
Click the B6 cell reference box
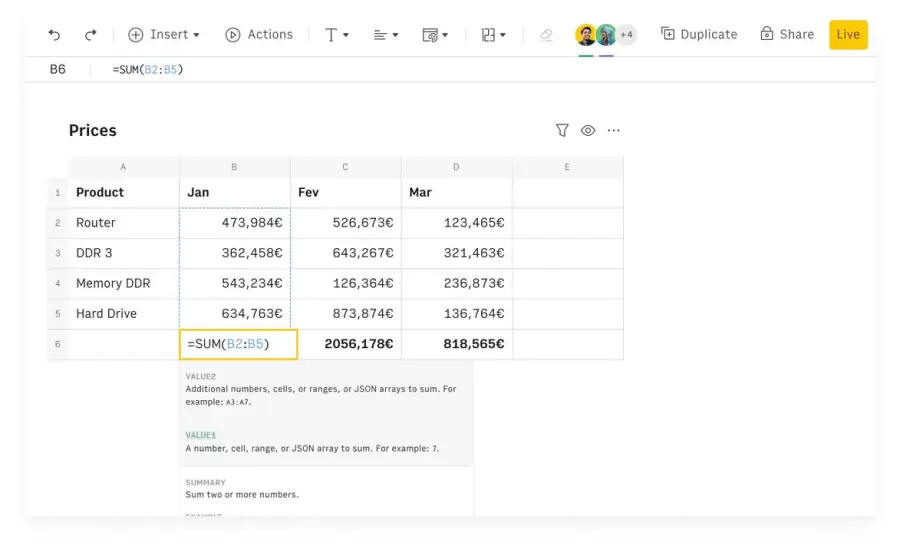click(x=57, y=69)
